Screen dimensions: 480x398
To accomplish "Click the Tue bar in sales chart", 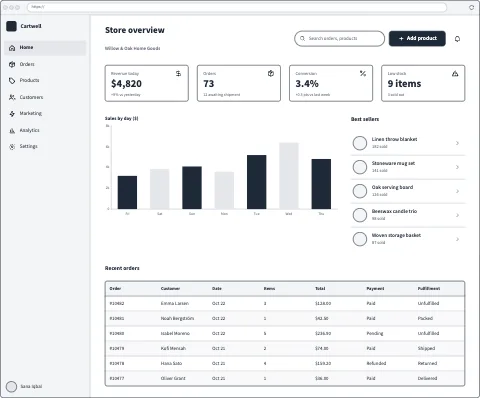I will [257, 182].
